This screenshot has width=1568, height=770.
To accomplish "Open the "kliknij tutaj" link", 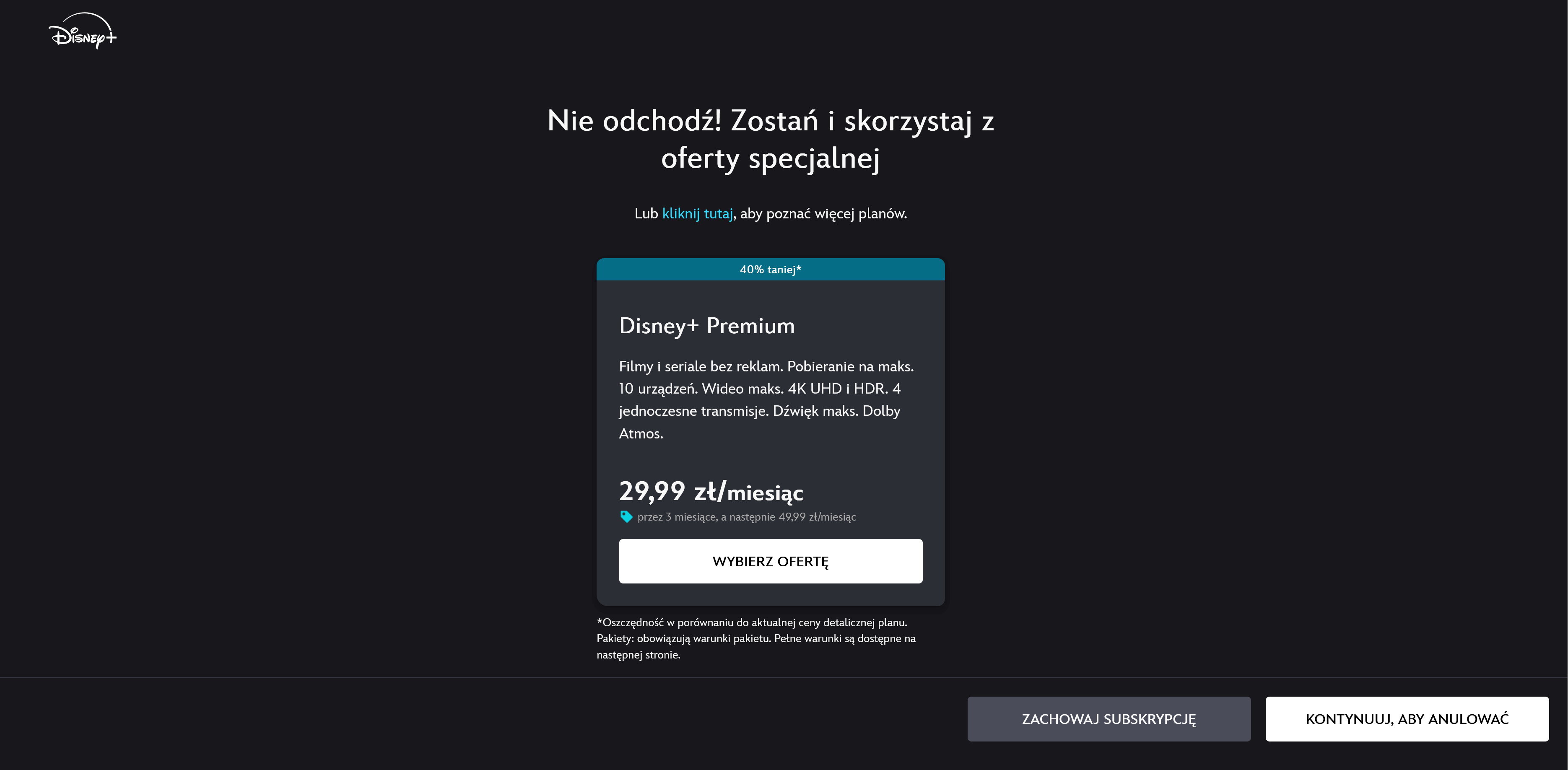I will tap(698, 214).
